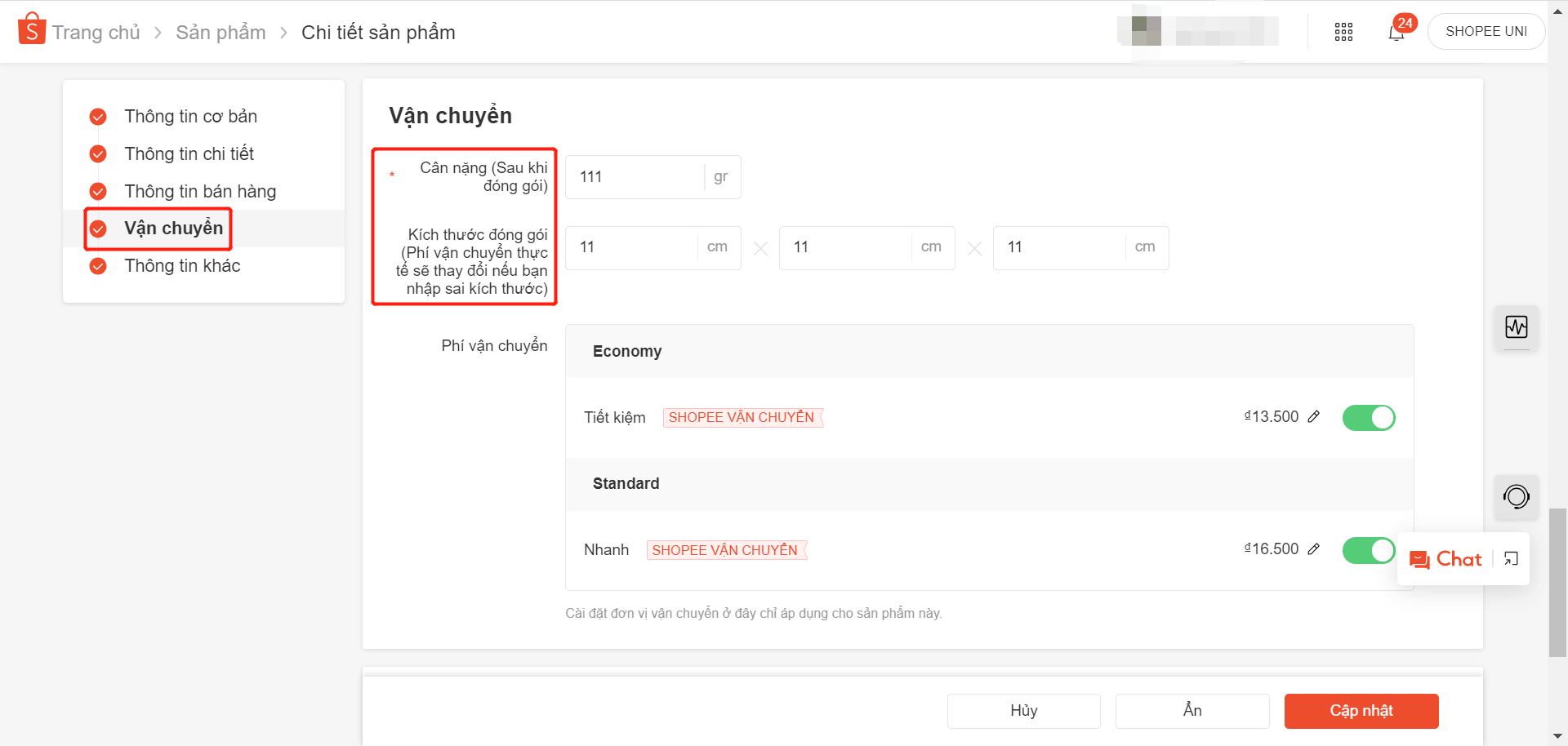
Task: Edit the Nhanh shipping fee pencil icon
Action: point(1313,549)
